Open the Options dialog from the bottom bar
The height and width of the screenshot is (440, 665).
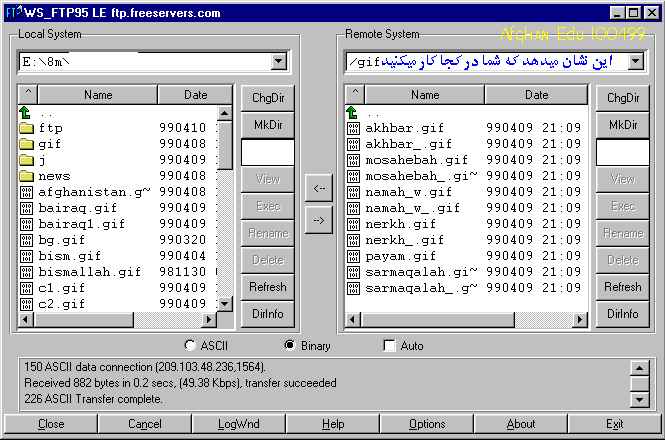point(427,424)
